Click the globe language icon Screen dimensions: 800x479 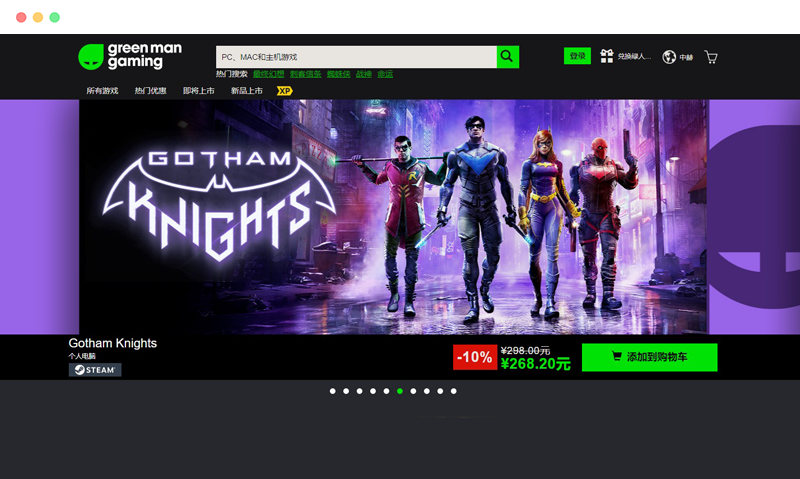coord(669,57)
